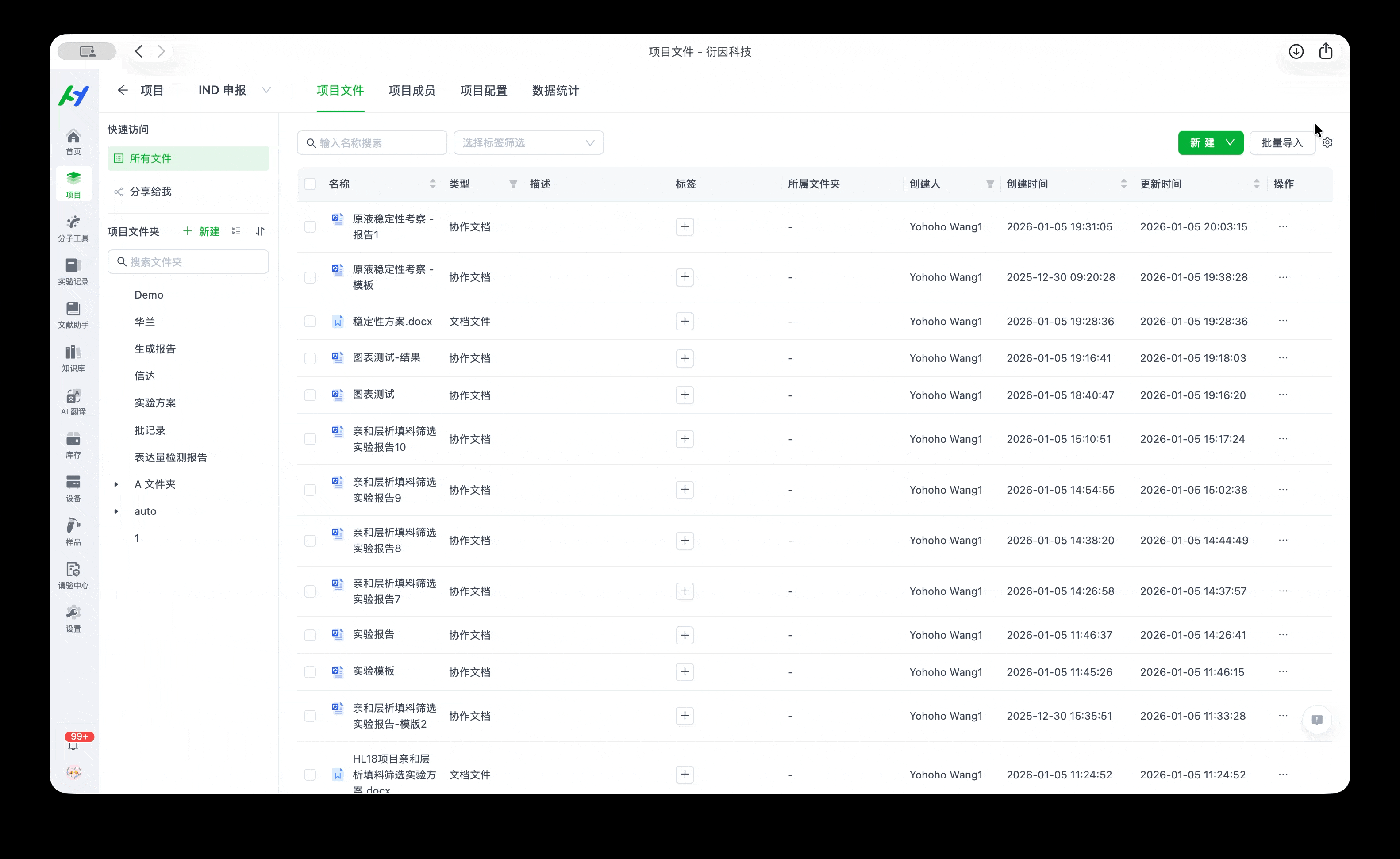
Task: Select the checkbox for 稳定性方案.docx row
Action: point(310,321)
